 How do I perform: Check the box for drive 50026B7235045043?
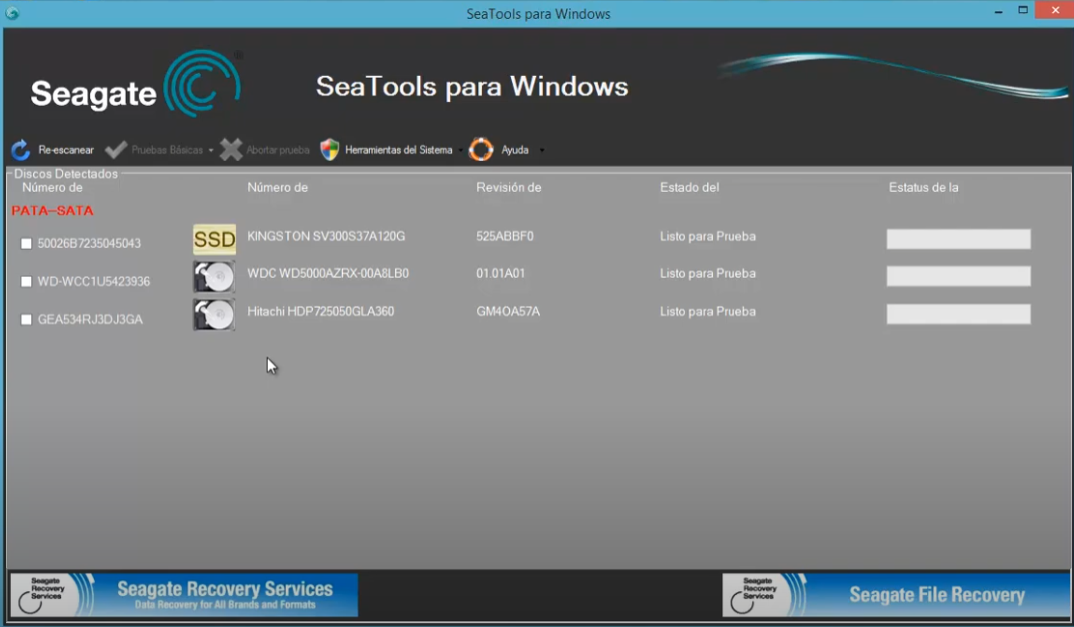pyautogui.click(x=27, y=244)
